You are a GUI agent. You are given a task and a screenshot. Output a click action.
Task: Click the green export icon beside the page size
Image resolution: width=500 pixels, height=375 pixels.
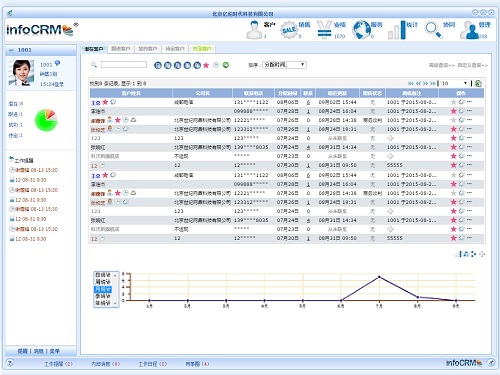(x=478, y=83)
